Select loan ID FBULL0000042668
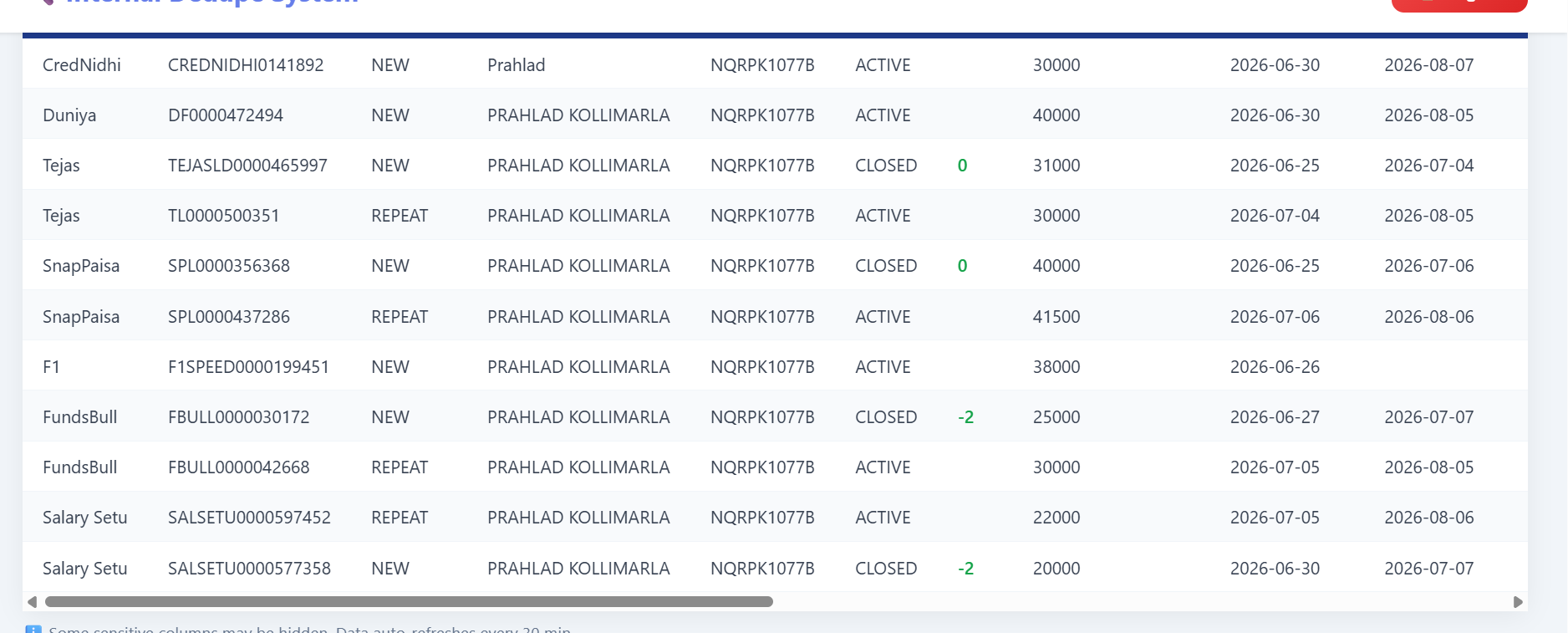This screenshot has width=1568, height=633. coord(239,467)
